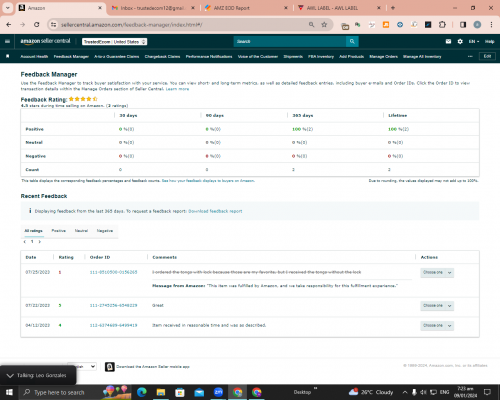
Task: Click the zoom magnifier icon in the address bar
Action: coord(311,25)
